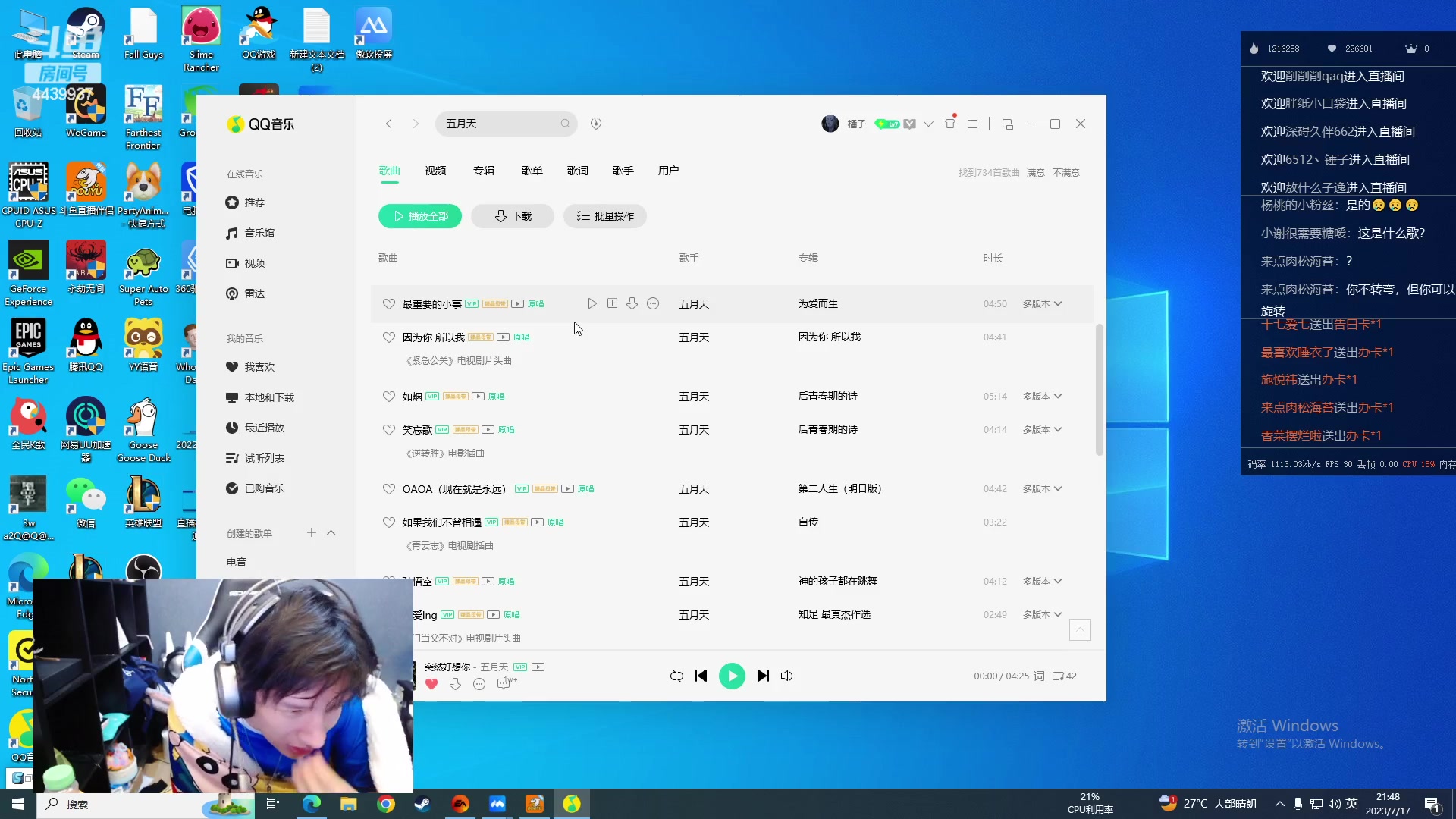Switch to mini player mode icon
1456x819 pixels.
pyautogui.click(x=1007, y=124)
